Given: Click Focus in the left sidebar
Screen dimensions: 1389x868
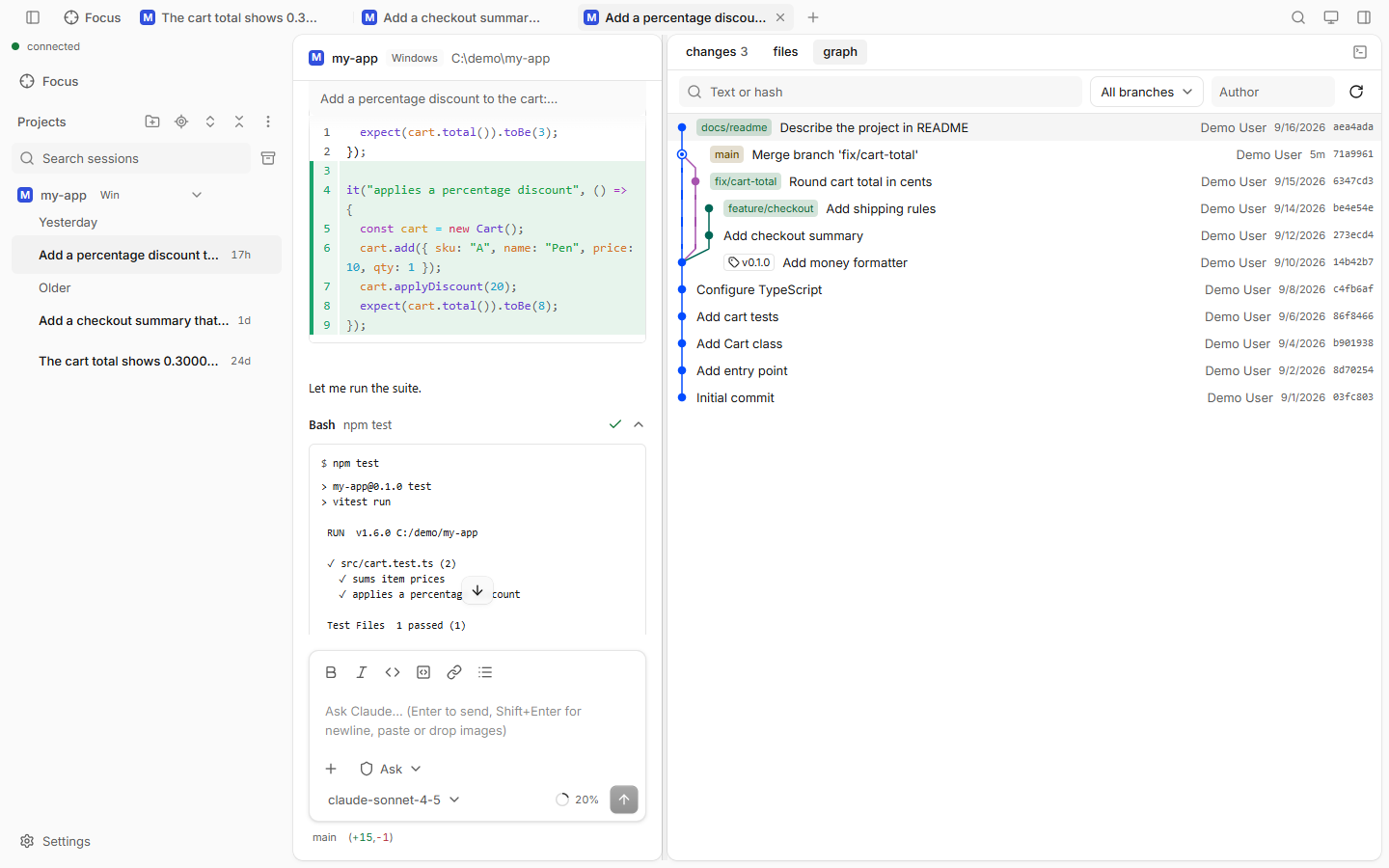Looking at the screenshot, I should tap(49, 81).
